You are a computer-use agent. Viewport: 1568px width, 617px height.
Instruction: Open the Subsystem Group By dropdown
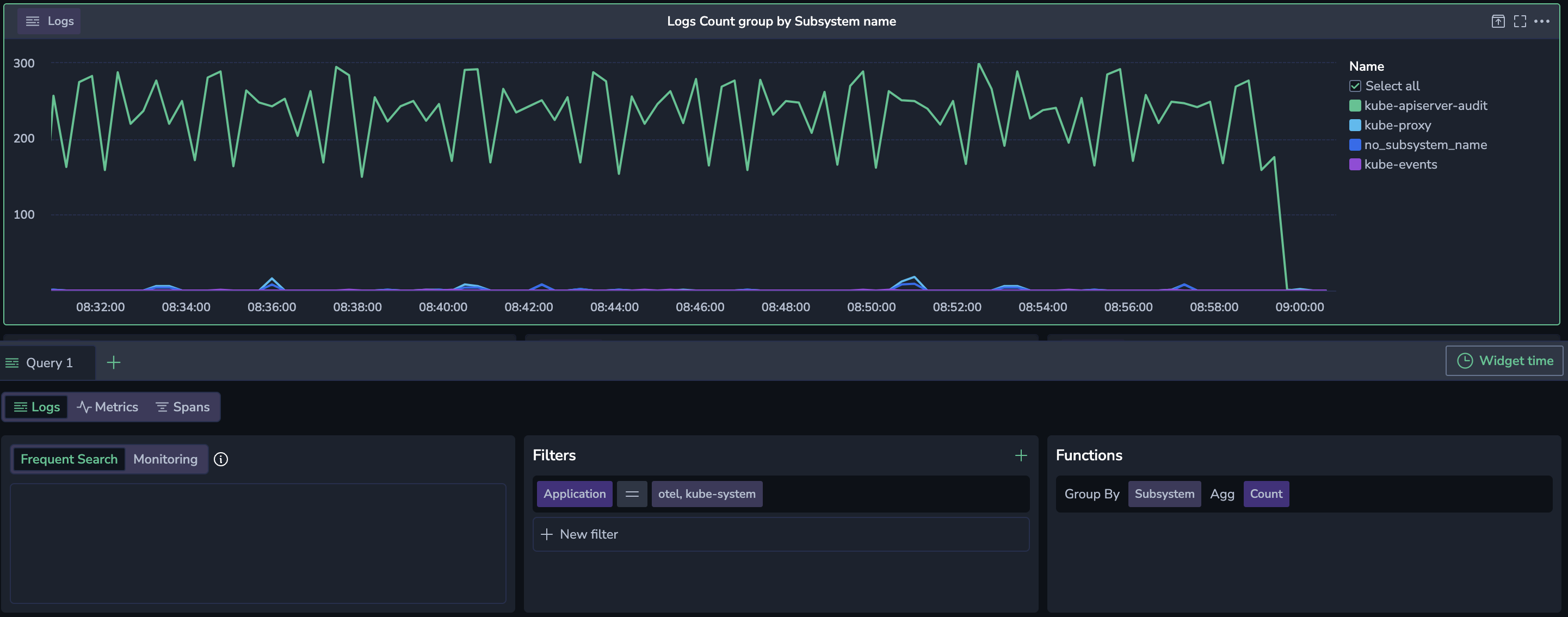[x=1164, y=494]
